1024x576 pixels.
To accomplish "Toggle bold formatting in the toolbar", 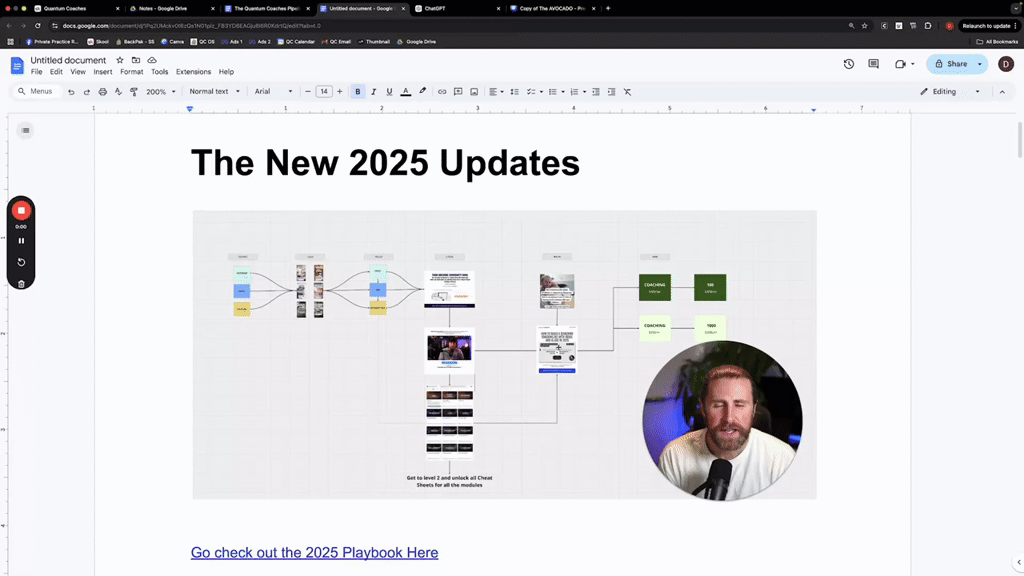I will pos(358,91).
